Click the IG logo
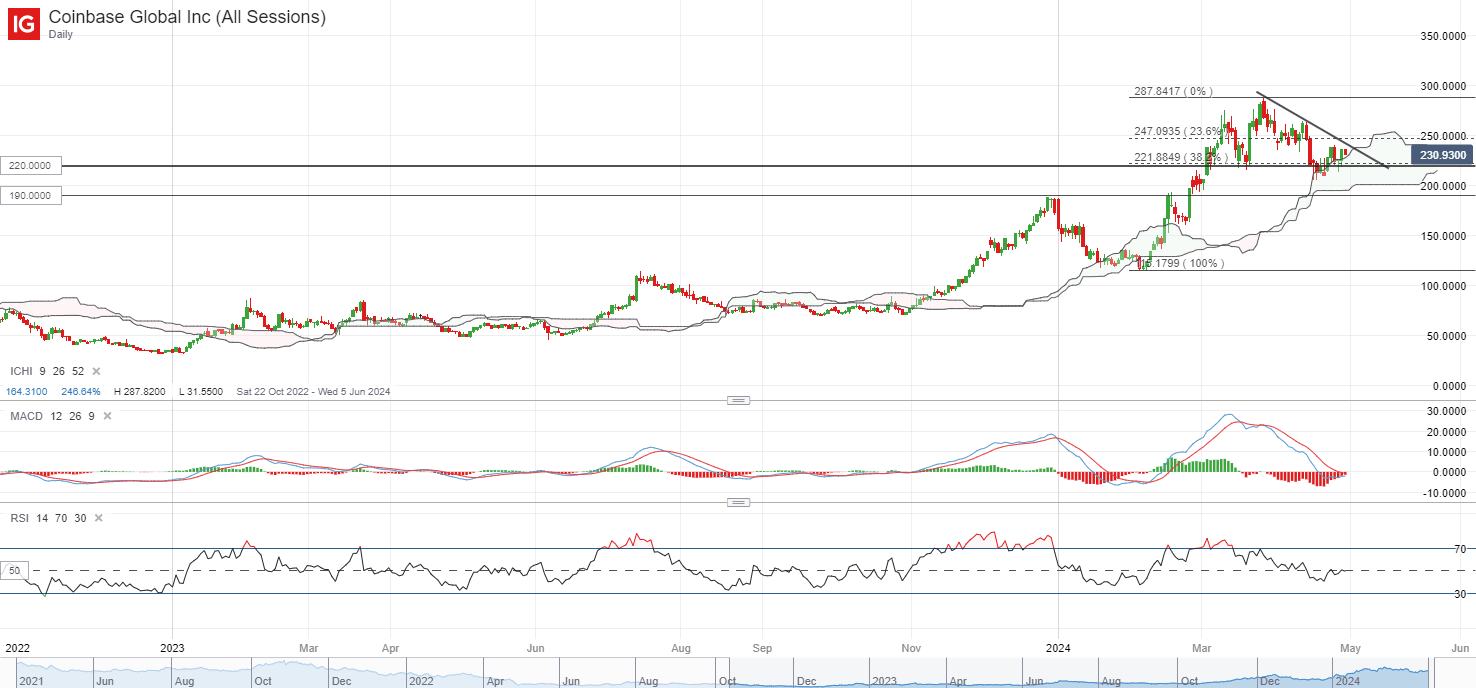The width and height of the screenshot is (1476, 688). pos(23,23)
